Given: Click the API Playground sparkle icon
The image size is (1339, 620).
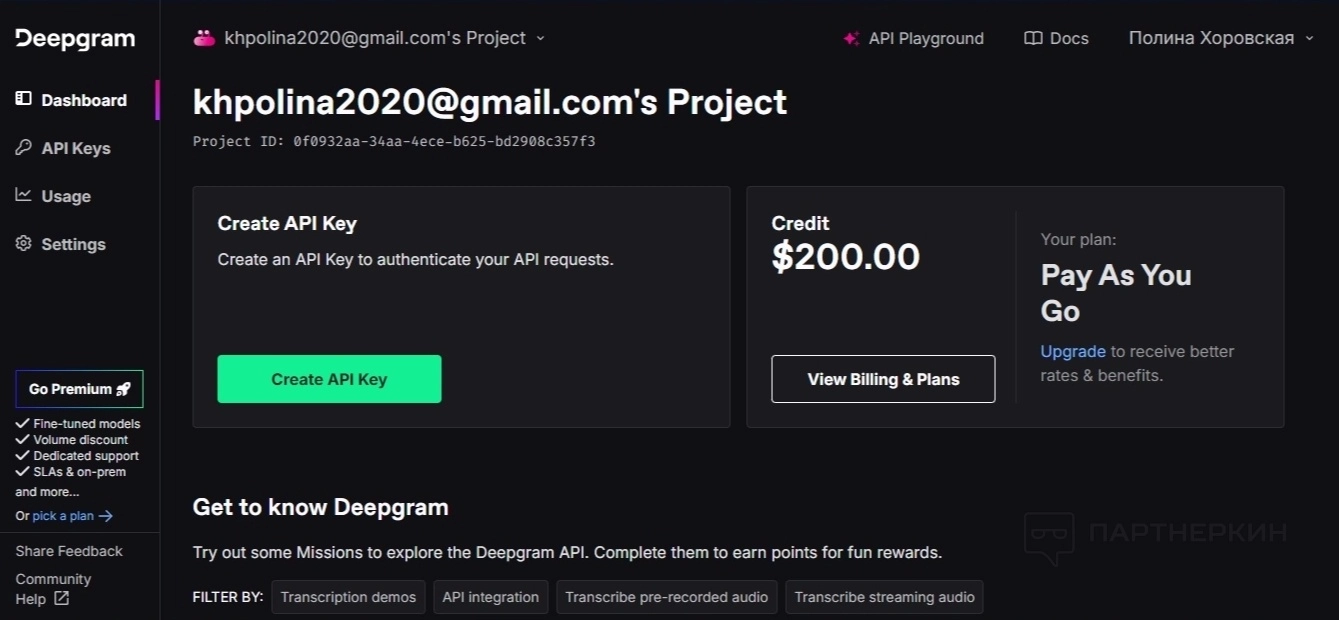Looking at the screenshot, I should 851,38.
